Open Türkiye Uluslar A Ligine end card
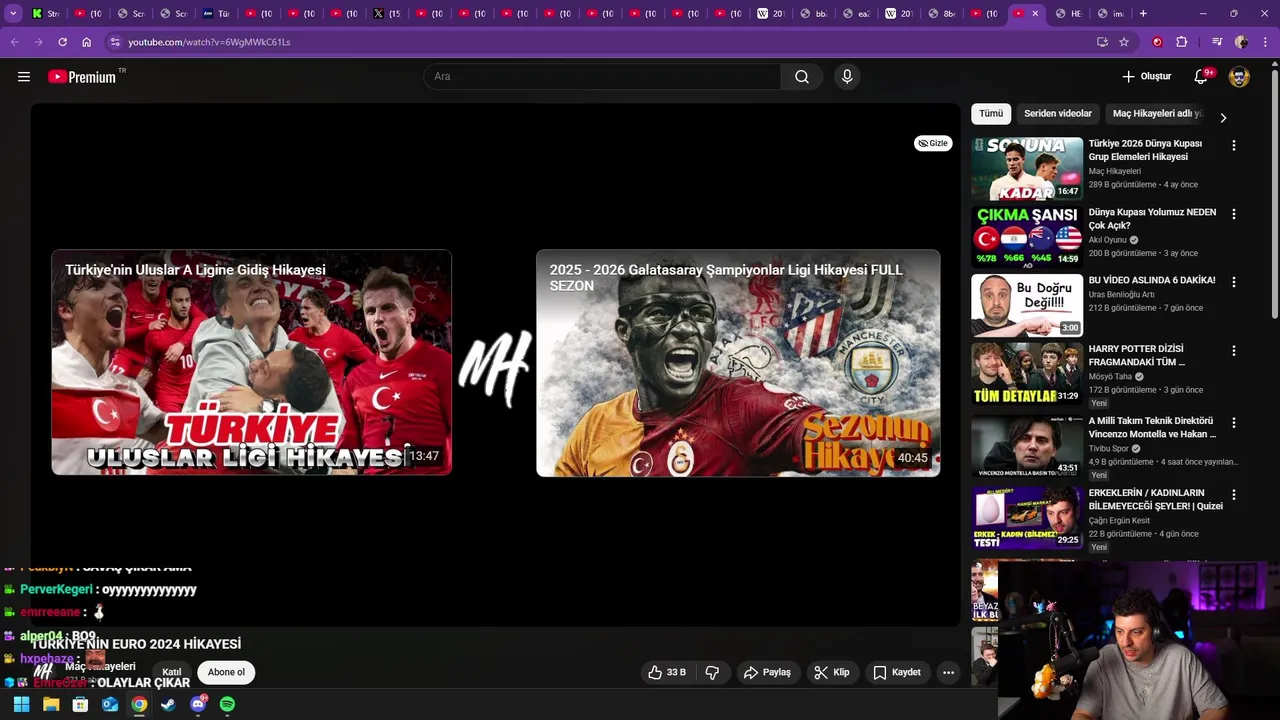Image resolution: width=1280 pixels, height=720 pixels. point(252,362)
